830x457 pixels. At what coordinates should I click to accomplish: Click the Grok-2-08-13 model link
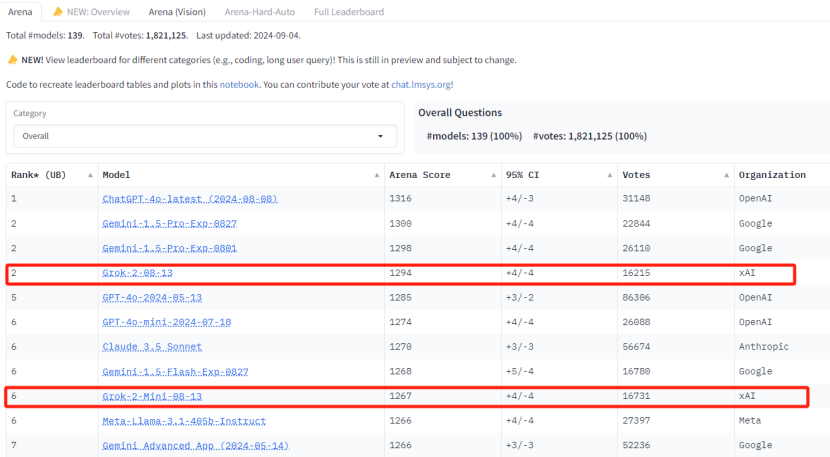(144, 273)
